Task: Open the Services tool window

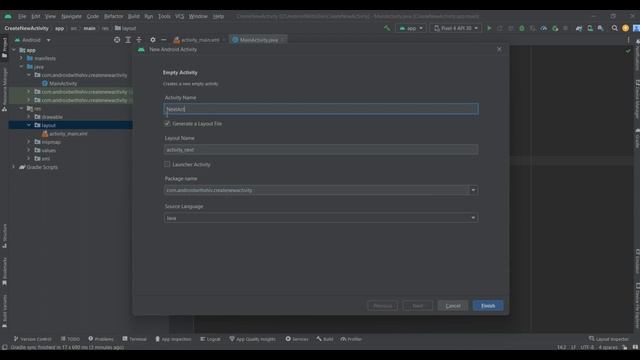Action: pos(297,339)
